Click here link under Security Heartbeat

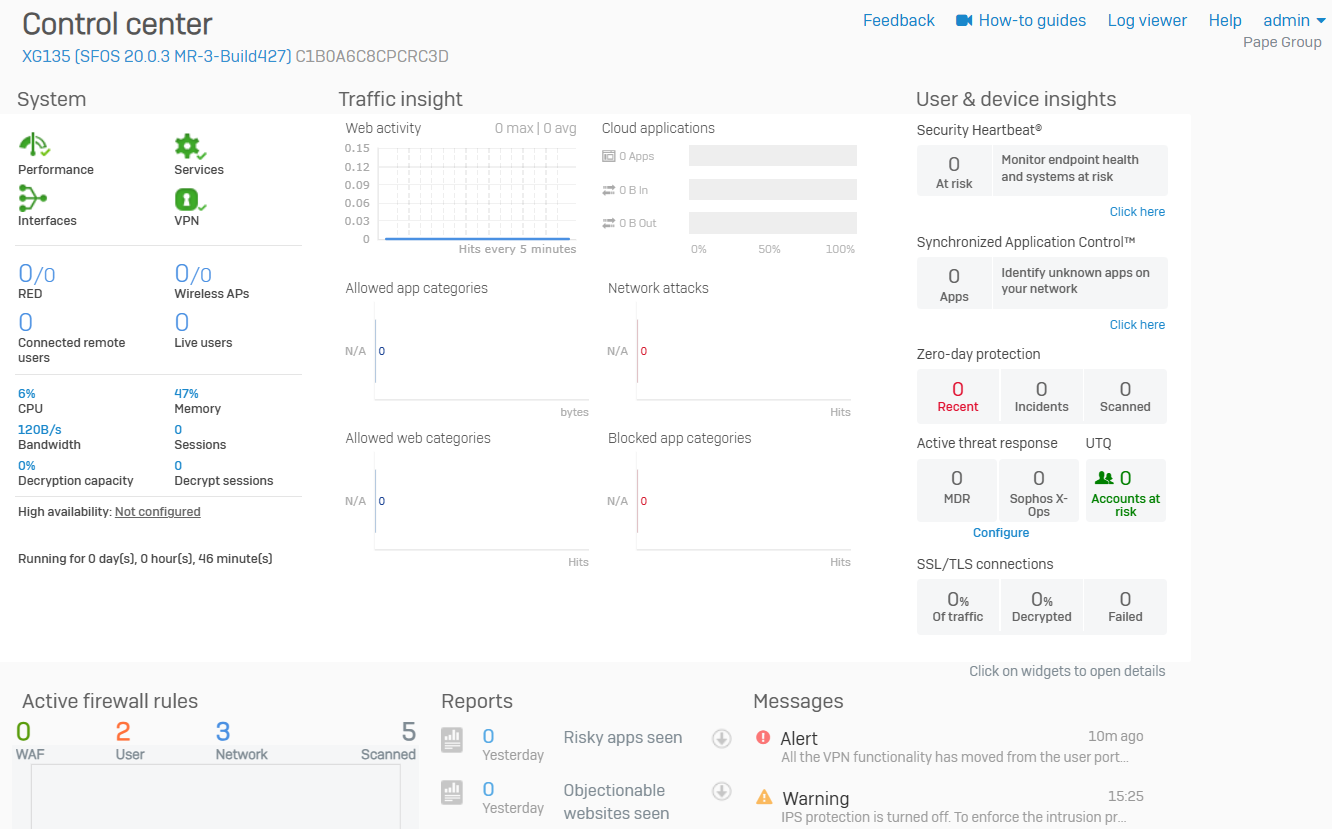click(x=1137, y=212)
